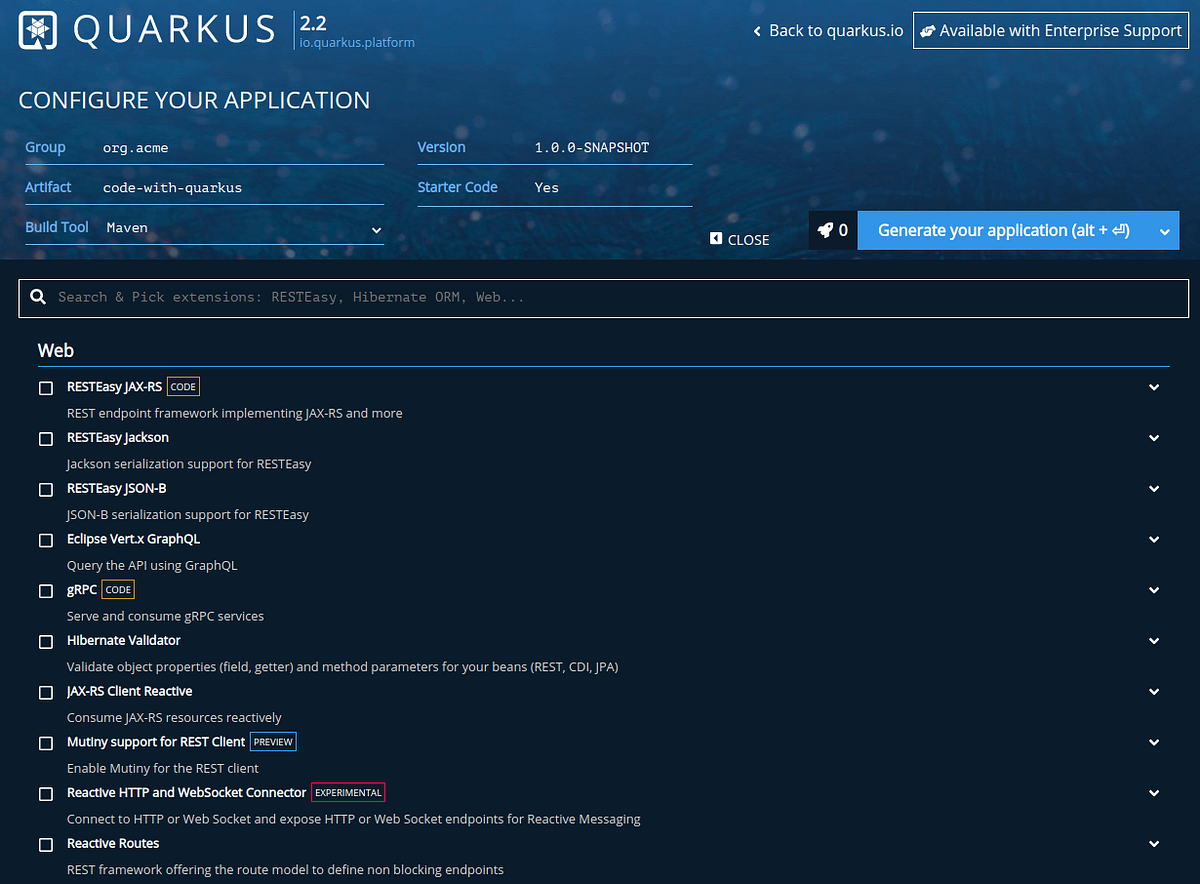The height and width of the screenshot is (884, 1200).
Task: Click the arrow icon on the CLOSE control
Action: pyautogui.click(x=715, y=239)
